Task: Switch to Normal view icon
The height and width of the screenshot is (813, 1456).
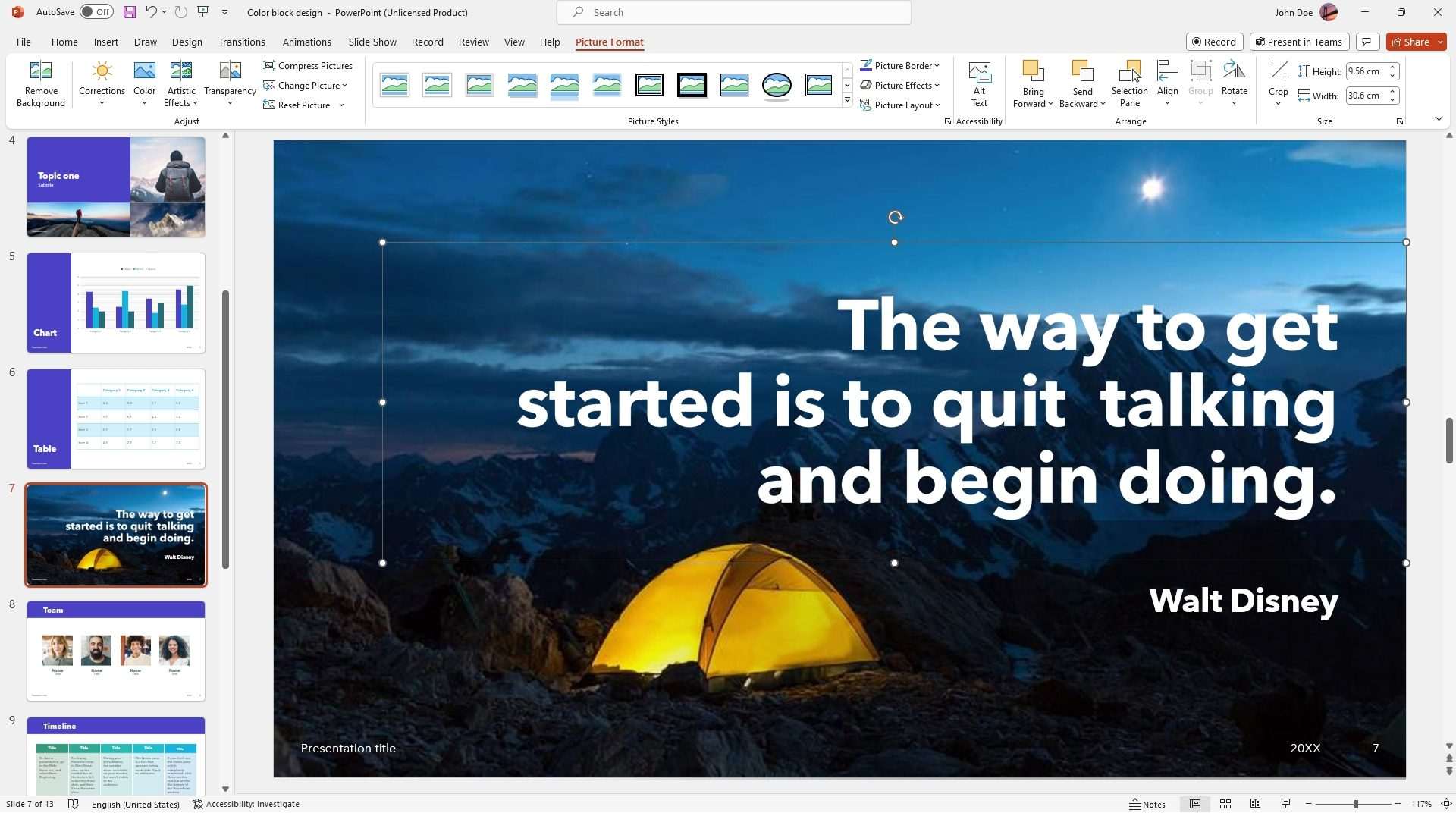Action: coord(1195,804)
